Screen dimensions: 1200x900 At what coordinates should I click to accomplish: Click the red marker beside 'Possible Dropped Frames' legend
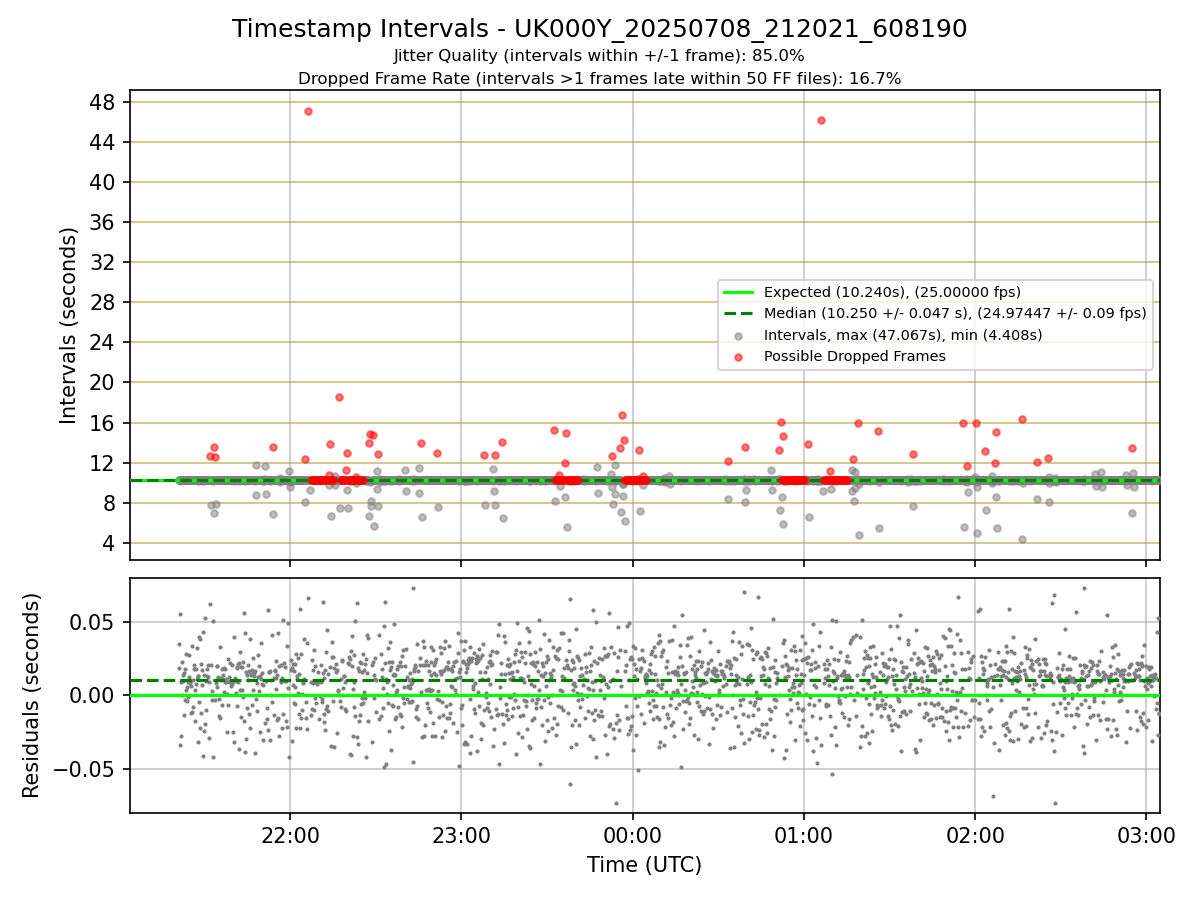738,357
